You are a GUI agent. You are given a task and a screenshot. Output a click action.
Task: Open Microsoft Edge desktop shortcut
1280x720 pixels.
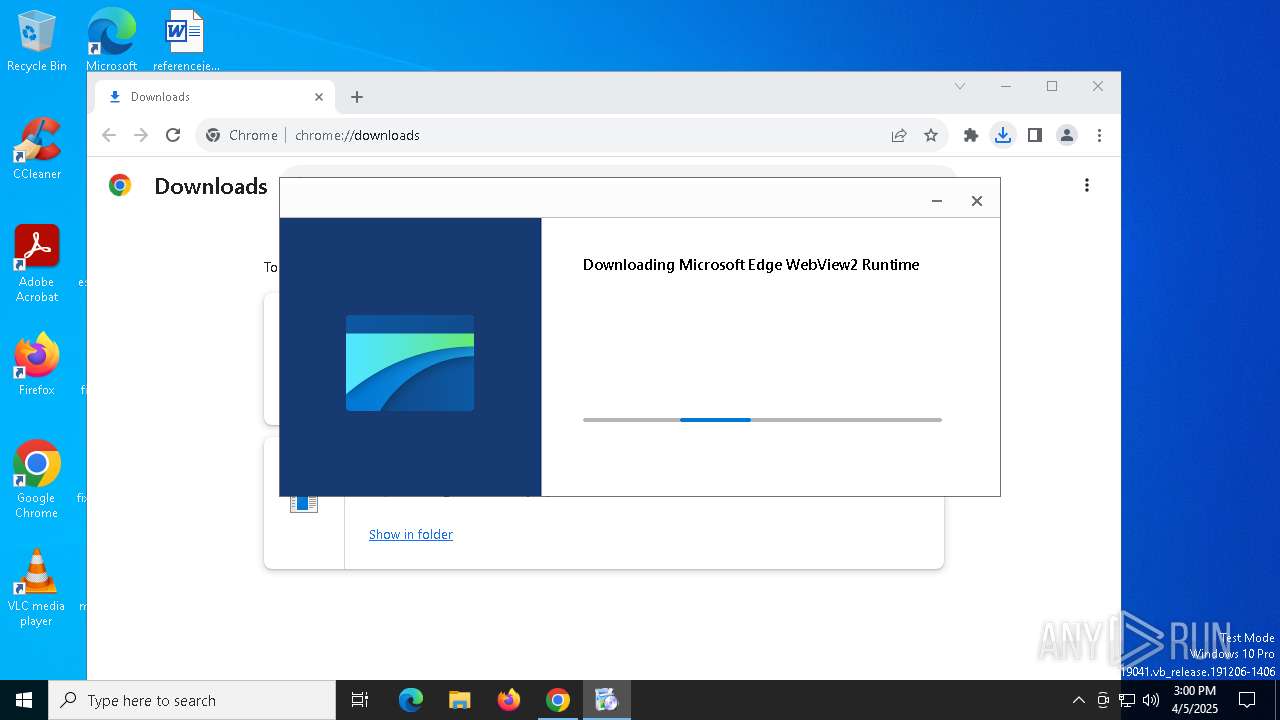click(x=111, y=41)
